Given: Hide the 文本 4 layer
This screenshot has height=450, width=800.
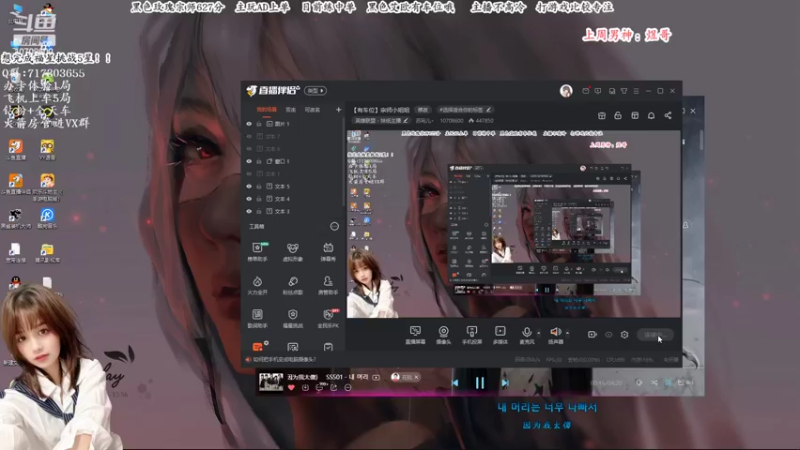Looking at the screenshot, I should (249, 199).
